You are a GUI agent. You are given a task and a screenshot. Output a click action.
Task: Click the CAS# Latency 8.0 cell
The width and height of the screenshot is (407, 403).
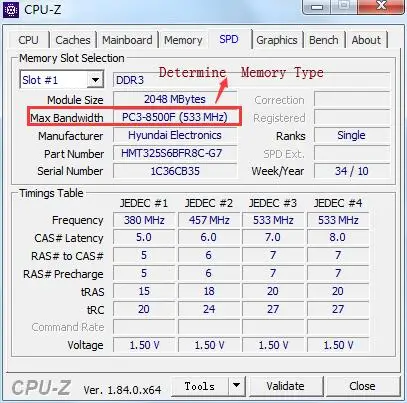(x=338, y=238)
